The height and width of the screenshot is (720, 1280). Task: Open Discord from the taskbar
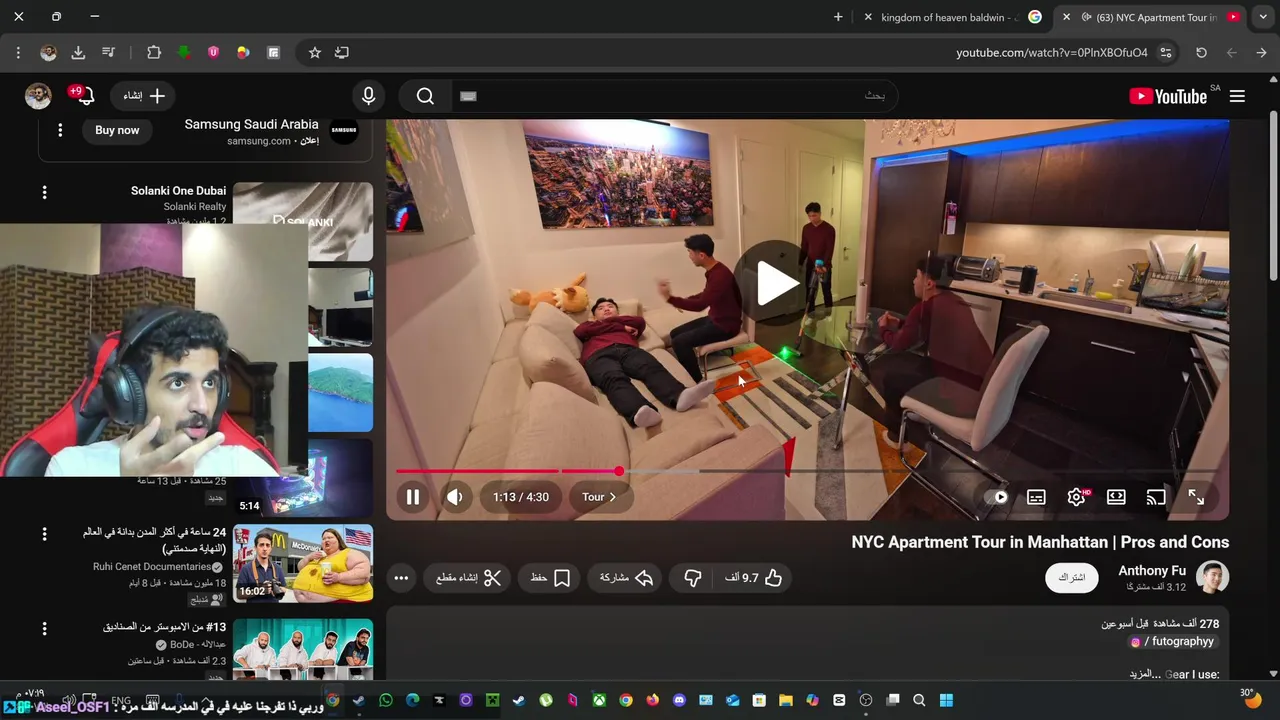coord(680,700)
